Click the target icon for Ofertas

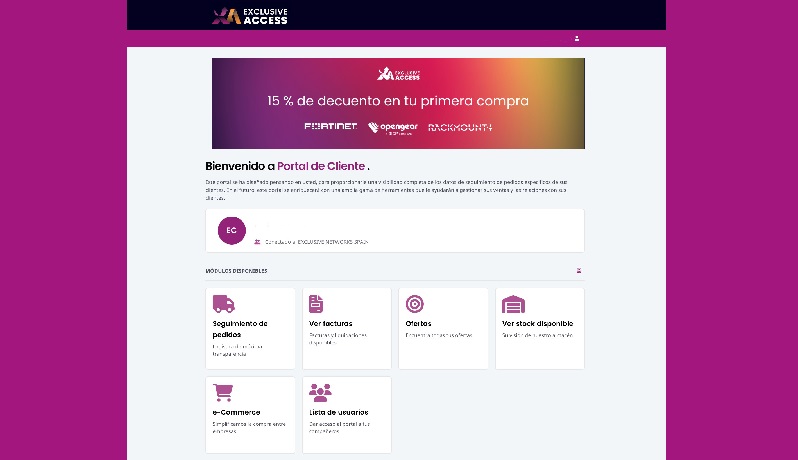[414, 304]
